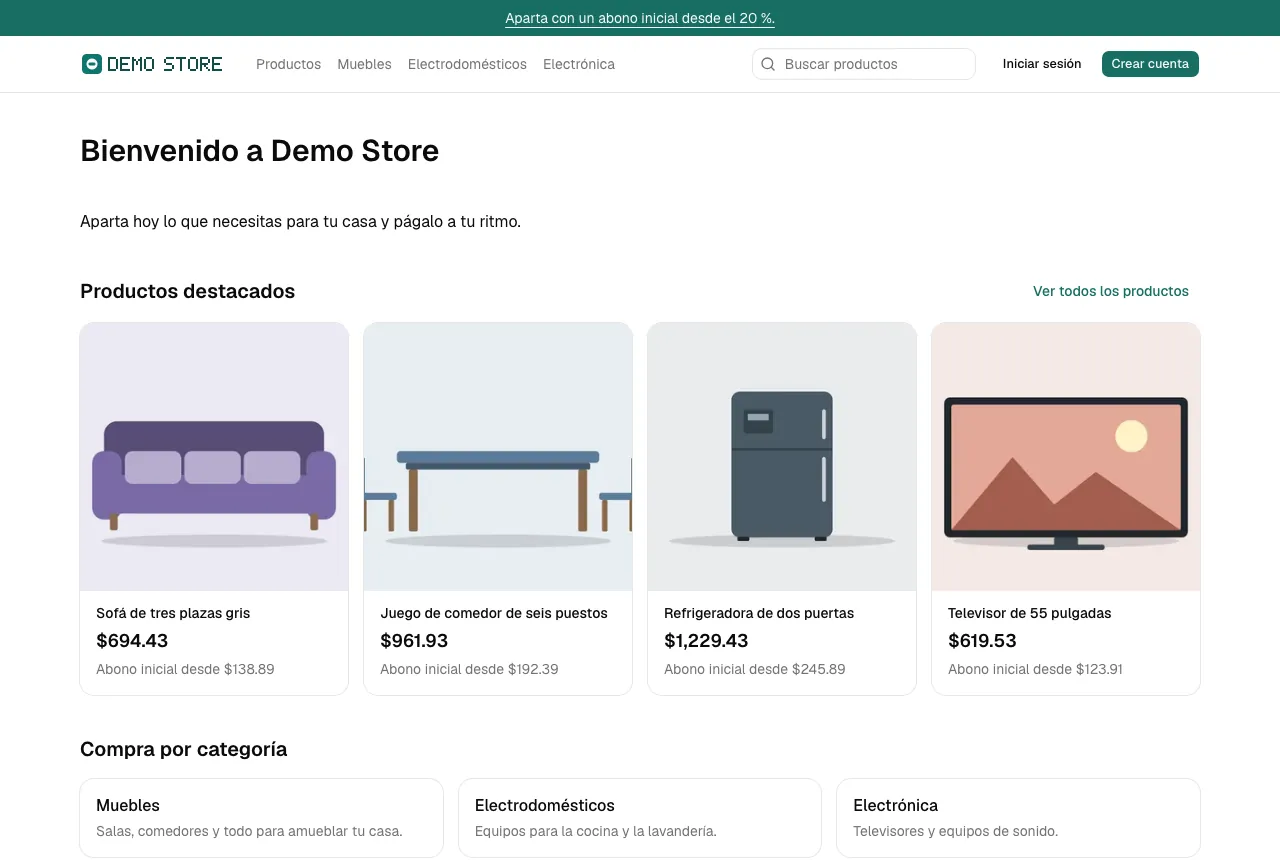Click Abono inicial desde $123.91

tap(1035, 669)
